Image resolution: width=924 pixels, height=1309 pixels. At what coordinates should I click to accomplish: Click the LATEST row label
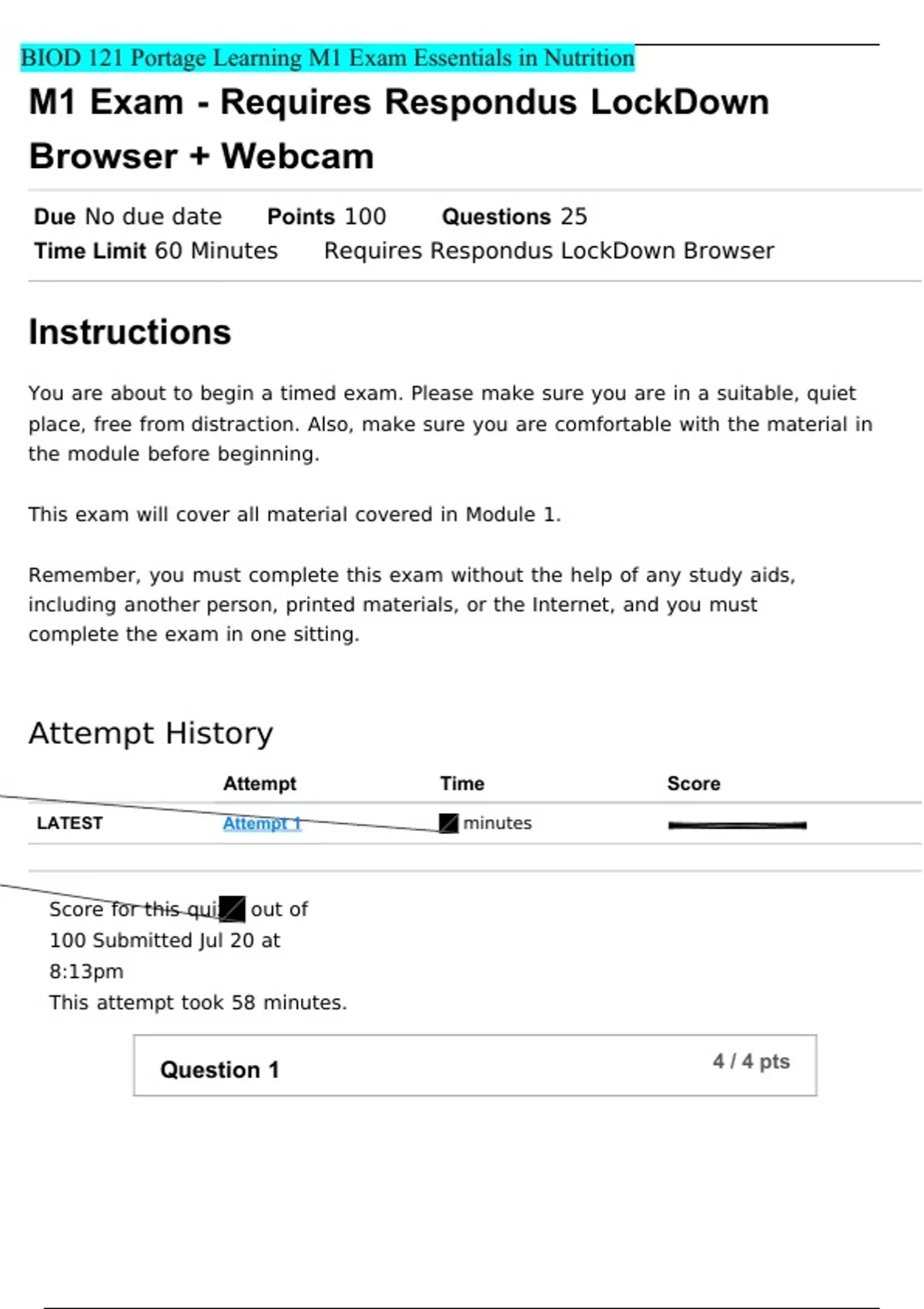tap(69, 823)
